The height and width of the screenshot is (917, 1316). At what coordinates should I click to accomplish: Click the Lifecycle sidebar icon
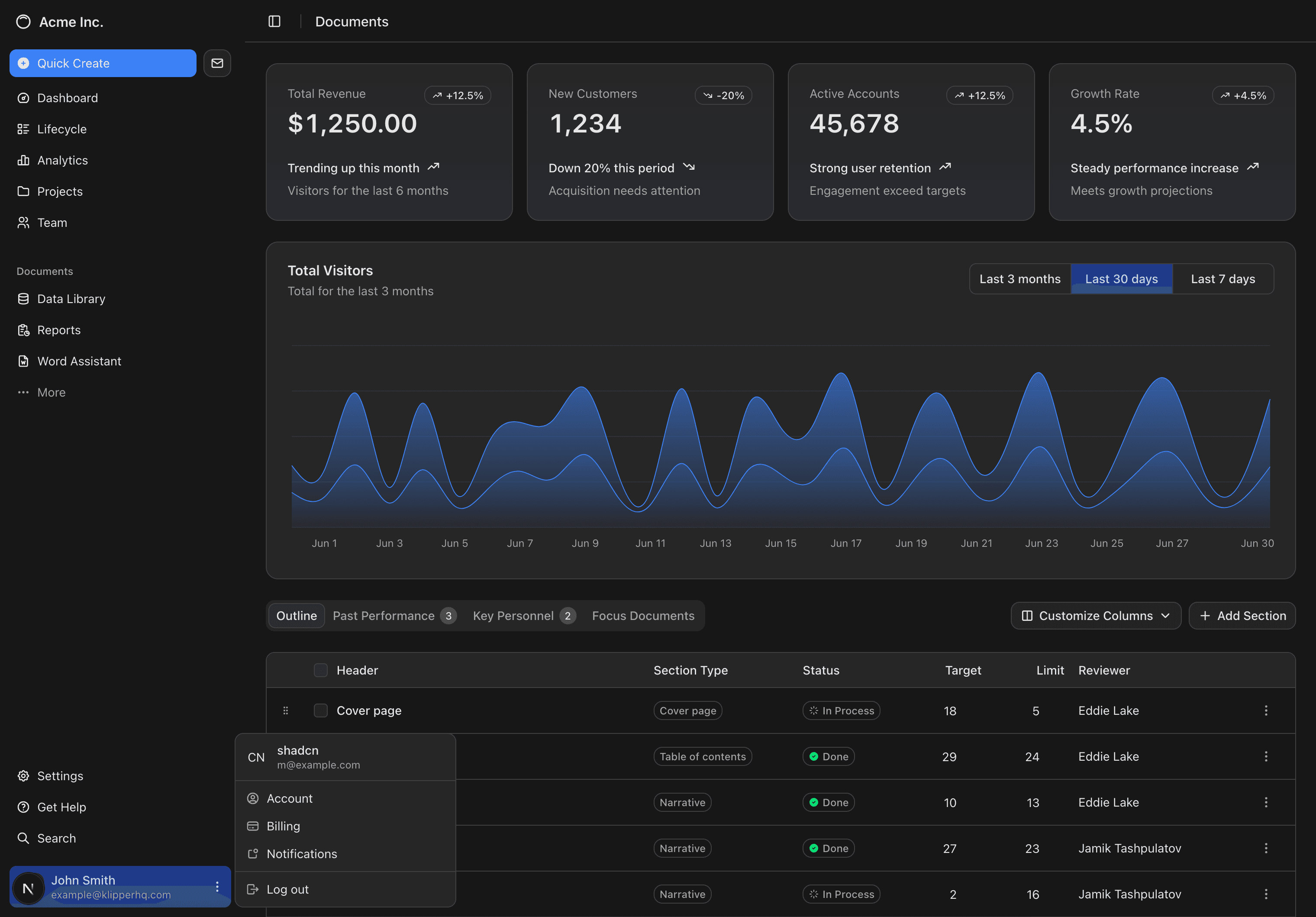pyautogui.click(x=23, y=129)
